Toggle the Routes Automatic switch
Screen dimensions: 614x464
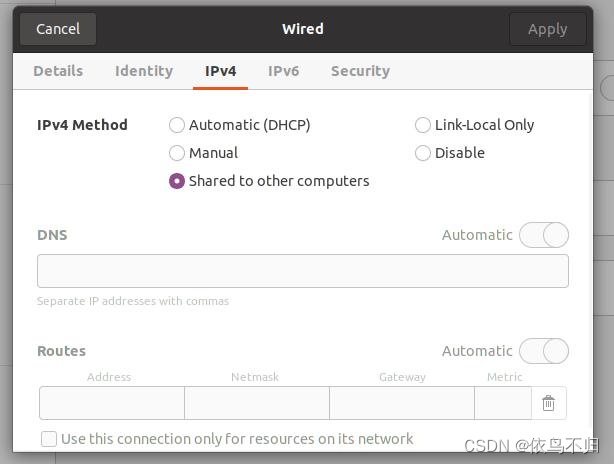point(544,351)
